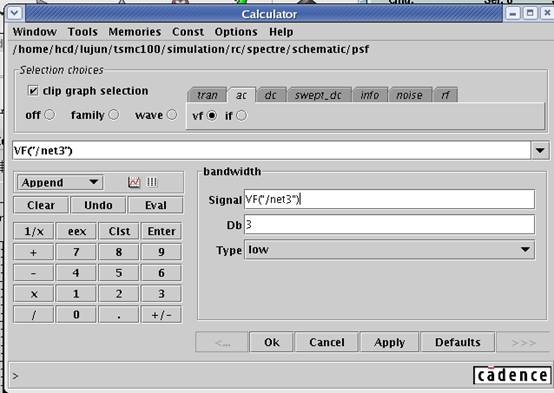Click the reciprocal 1/x key
Image resolution: width=554 pixels, height=393 pixels.
[34, 231]
